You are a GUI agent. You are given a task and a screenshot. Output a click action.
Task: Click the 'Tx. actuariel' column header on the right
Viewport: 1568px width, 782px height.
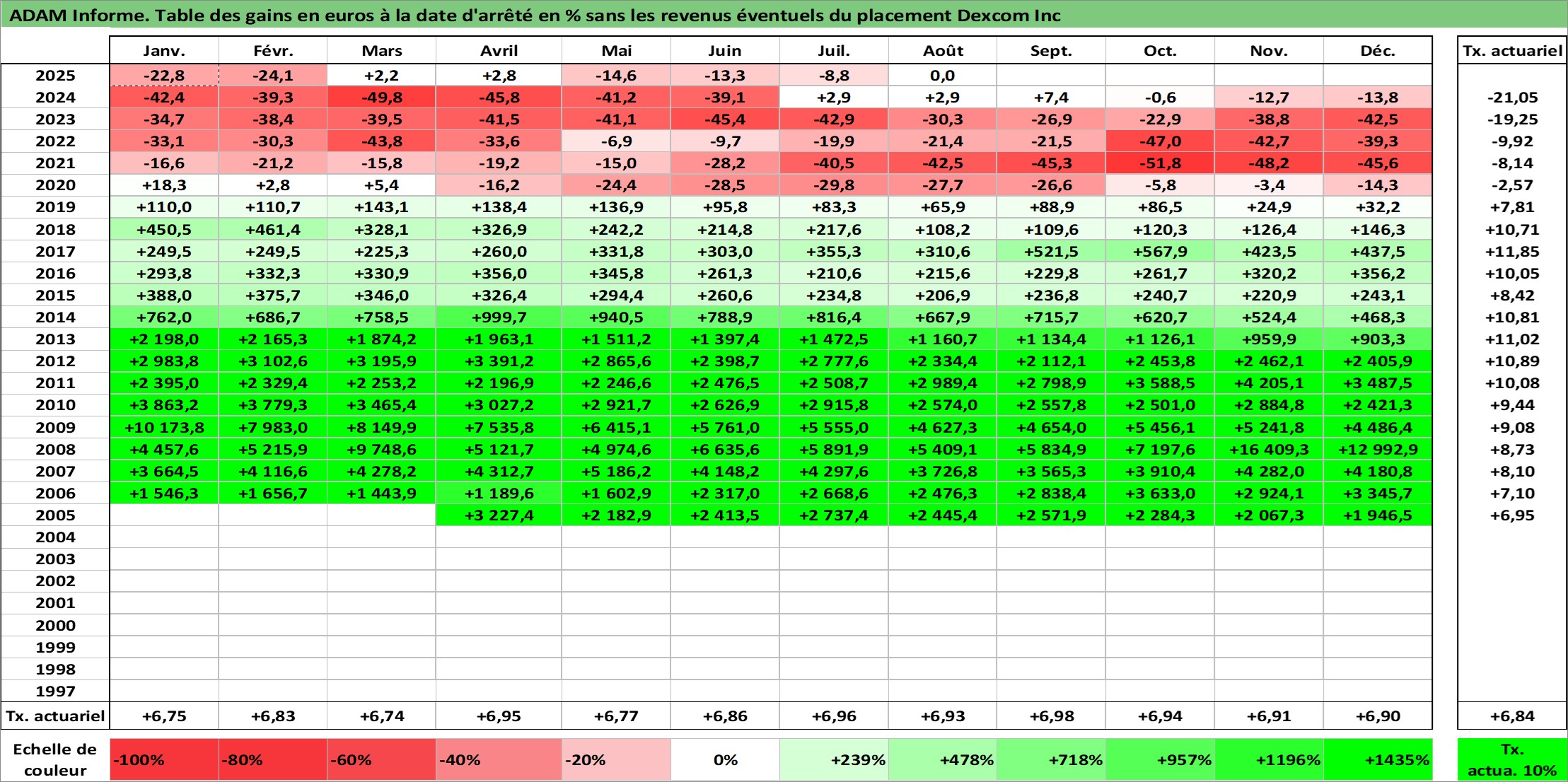(x=1512, y=50)
